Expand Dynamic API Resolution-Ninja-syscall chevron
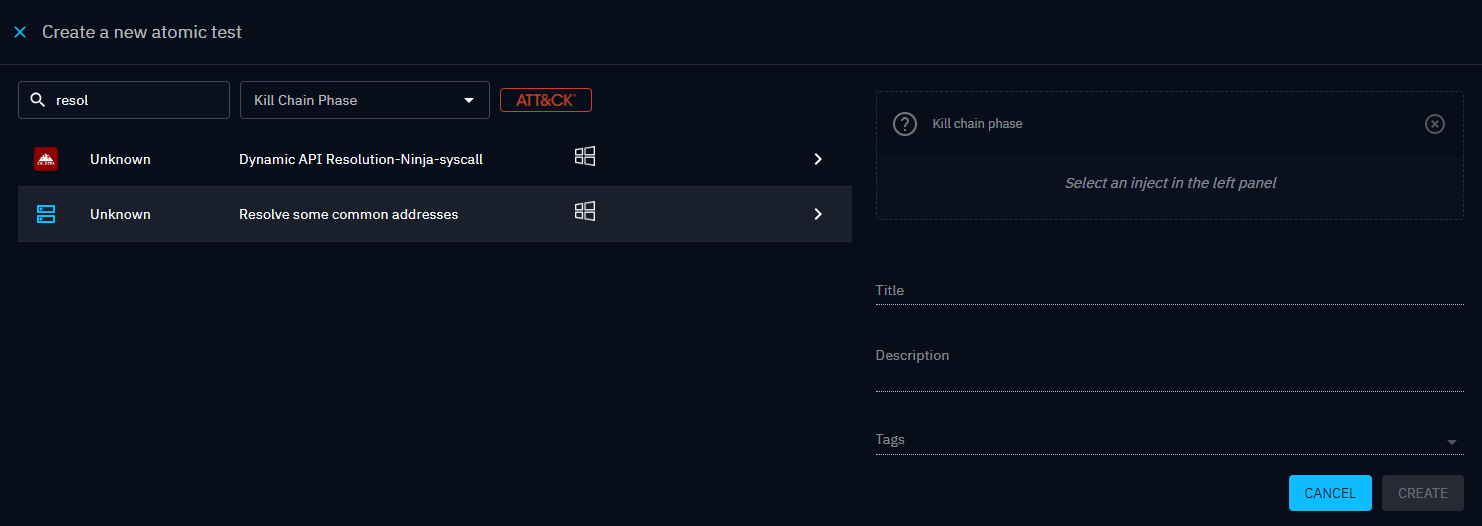This screenshot has width=1482, height=526. point(818,159)
